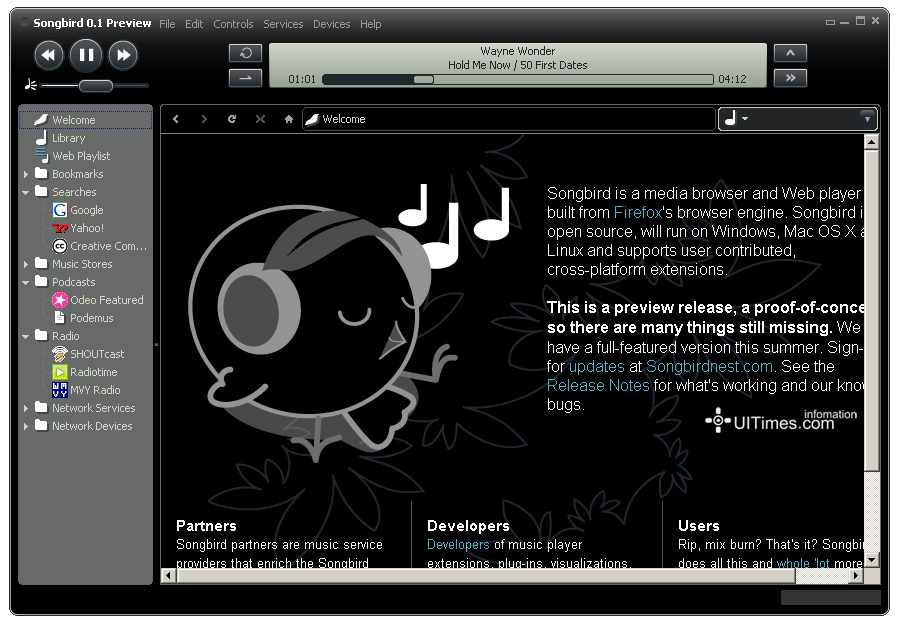Screen dimensions: 899x623
Task: Open the Creative Commons search entry
Action: [100, 246]
